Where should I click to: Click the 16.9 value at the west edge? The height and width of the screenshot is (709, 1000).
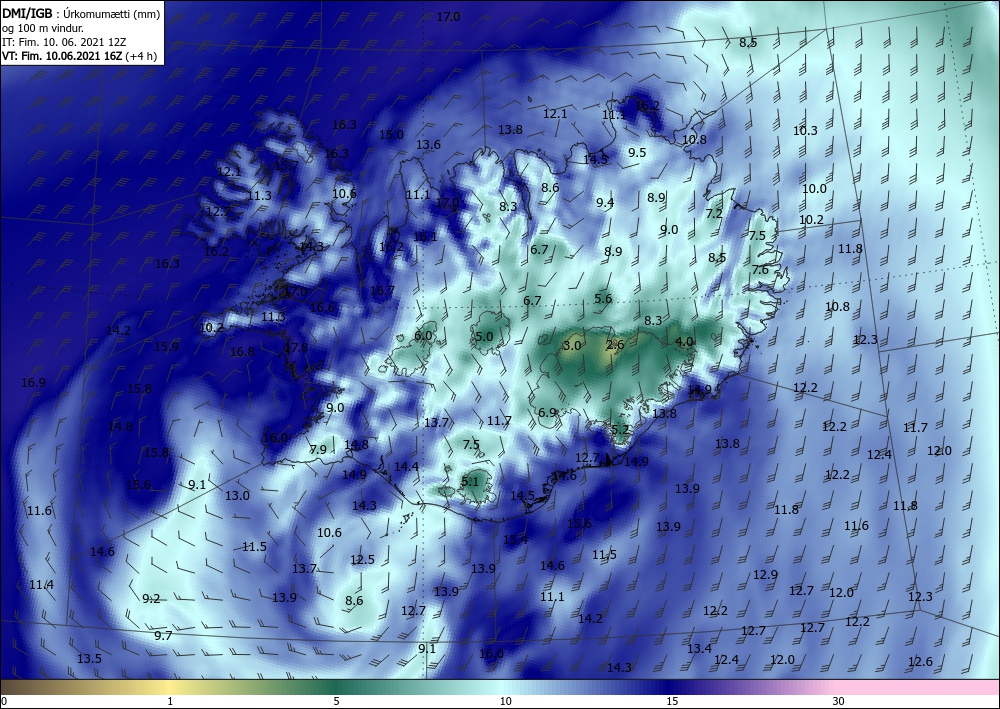pyautogui.click(x=33, y=383)
